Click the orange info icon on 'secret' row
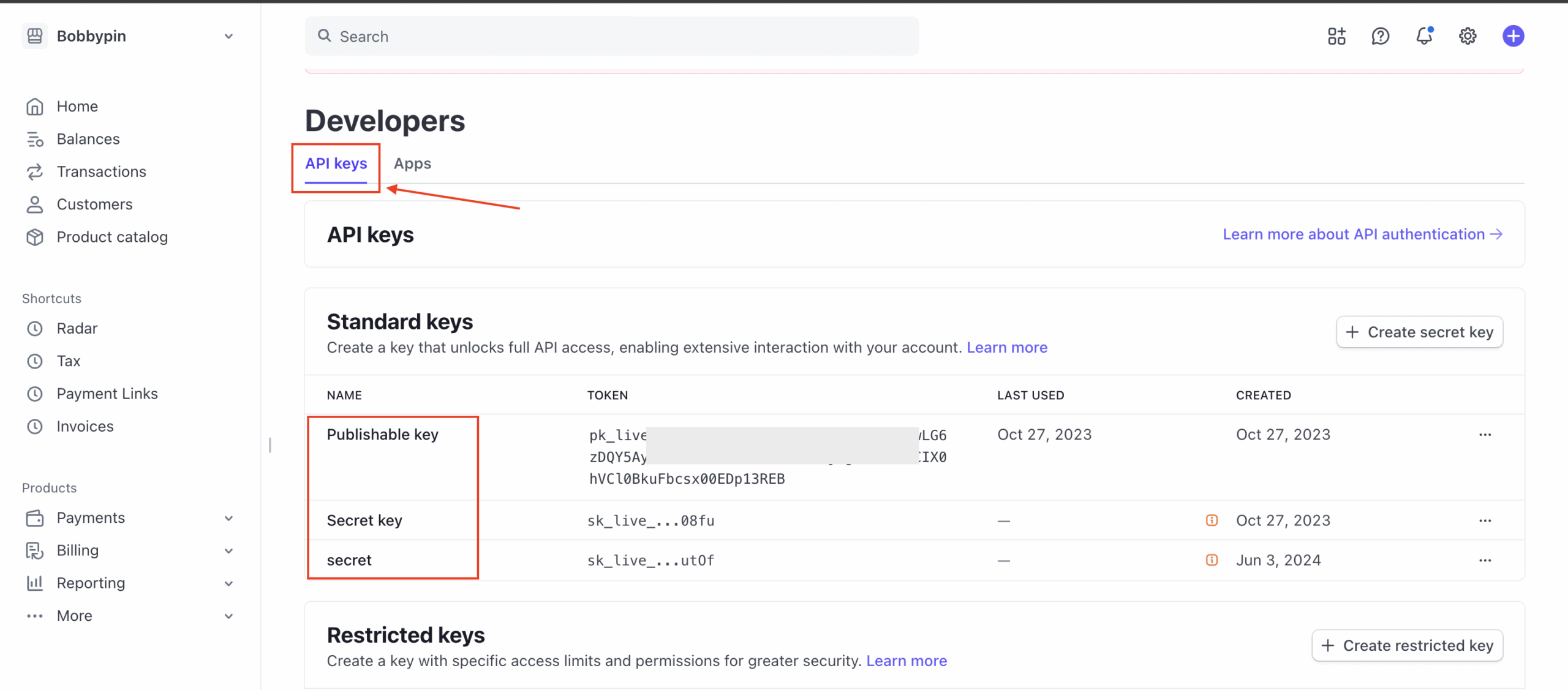Viewport: 1568px width, 690px height. pos(1212,560)
